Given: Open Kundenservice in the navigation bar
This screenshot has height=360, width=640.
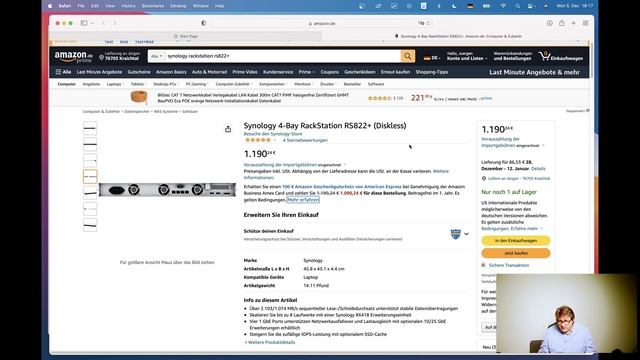Looking at the screenshot, I should click(278, 72).
